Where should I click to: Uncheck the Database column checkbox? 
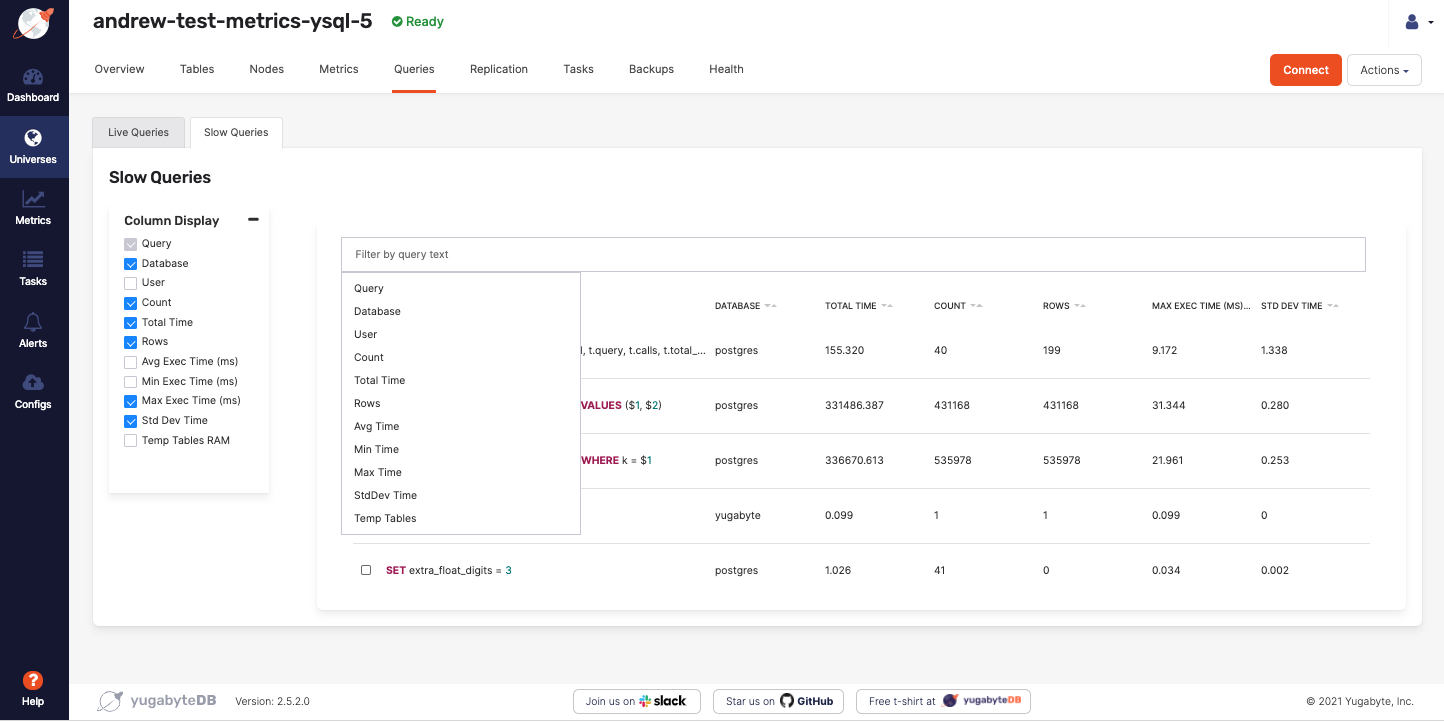[130, 264]
